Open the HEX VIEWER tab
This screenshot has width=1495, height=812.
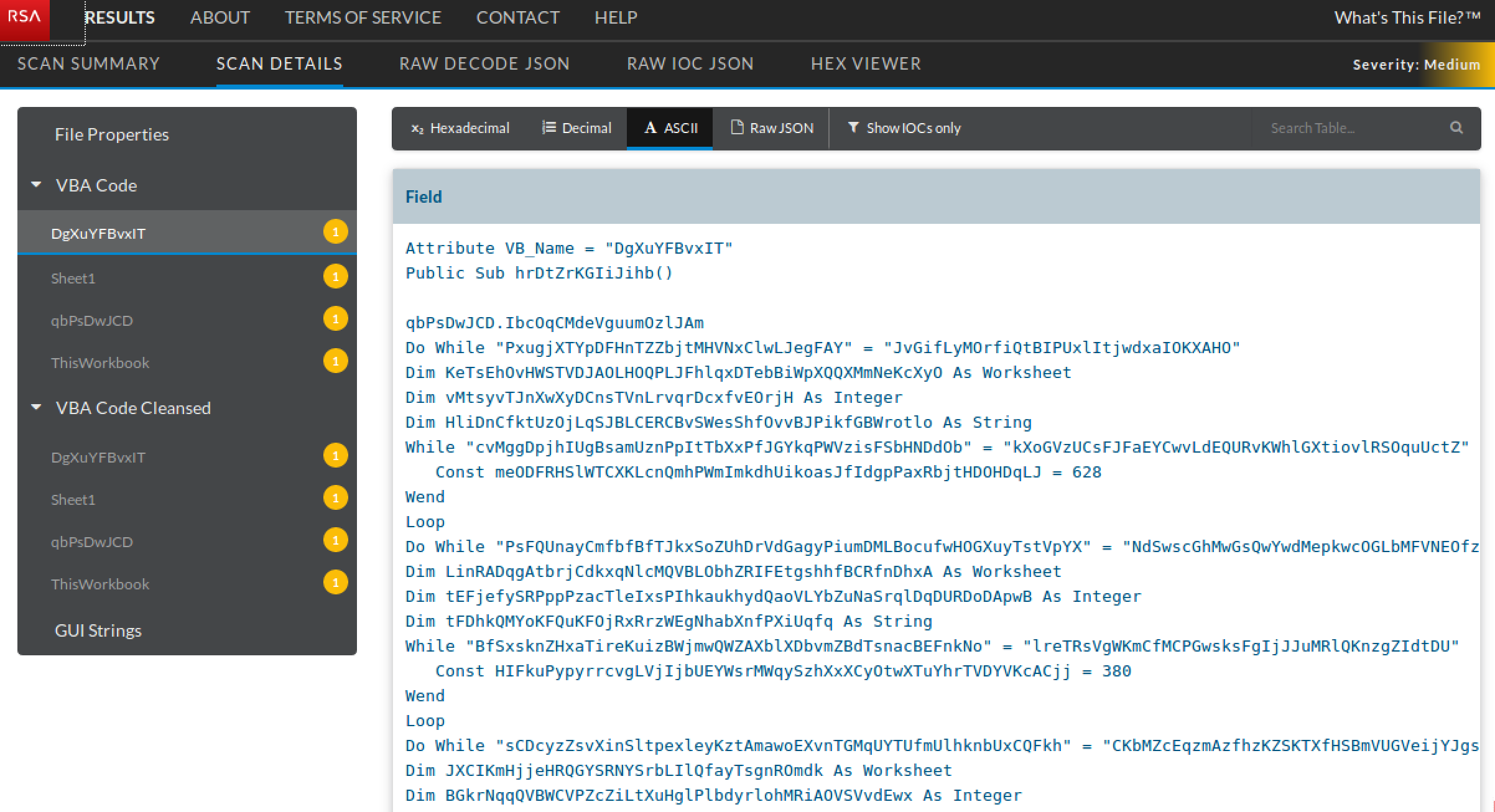pyautogui.click(x=865, y=63)
